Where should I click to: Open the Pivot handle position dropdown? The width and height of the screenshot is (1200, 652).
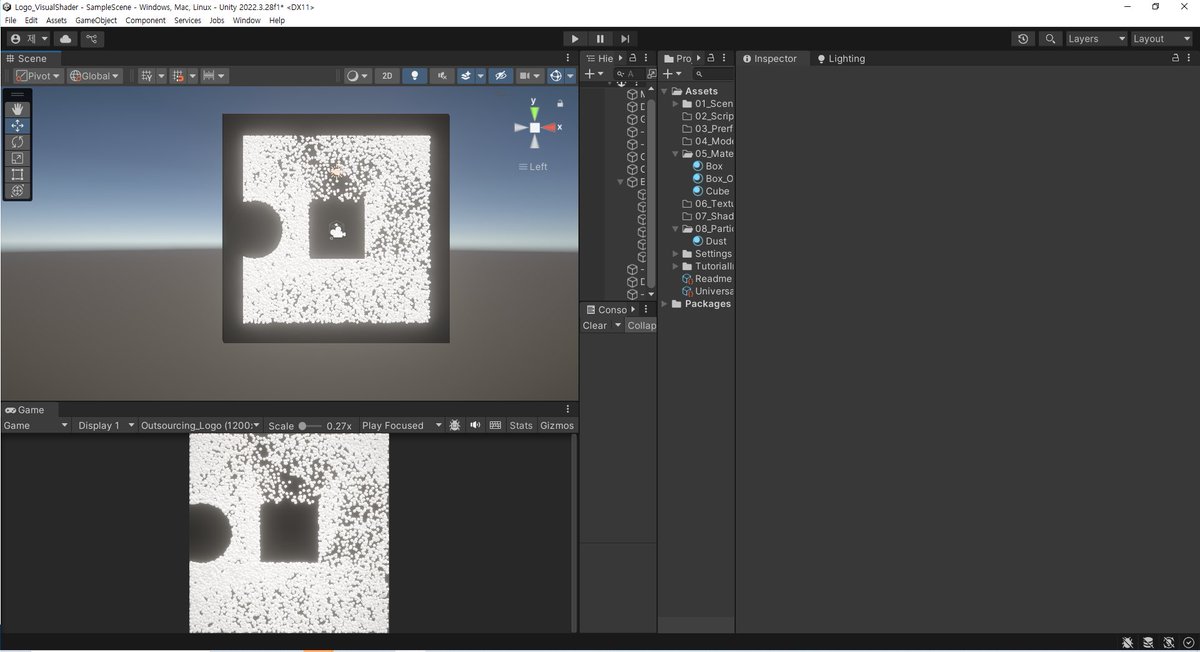click(38, 76)
